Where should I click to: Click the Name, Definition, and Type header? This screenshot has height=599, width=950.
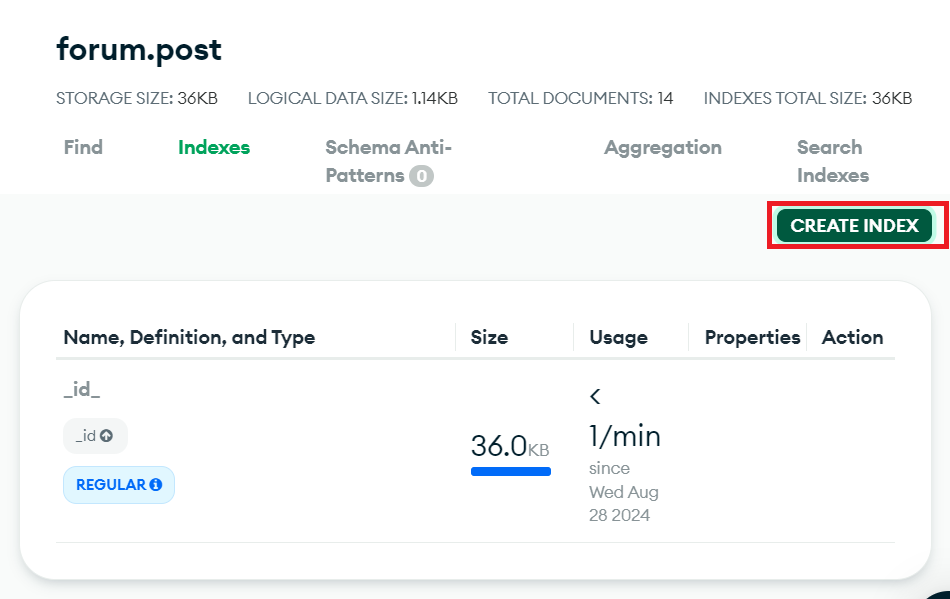point(189,337)
